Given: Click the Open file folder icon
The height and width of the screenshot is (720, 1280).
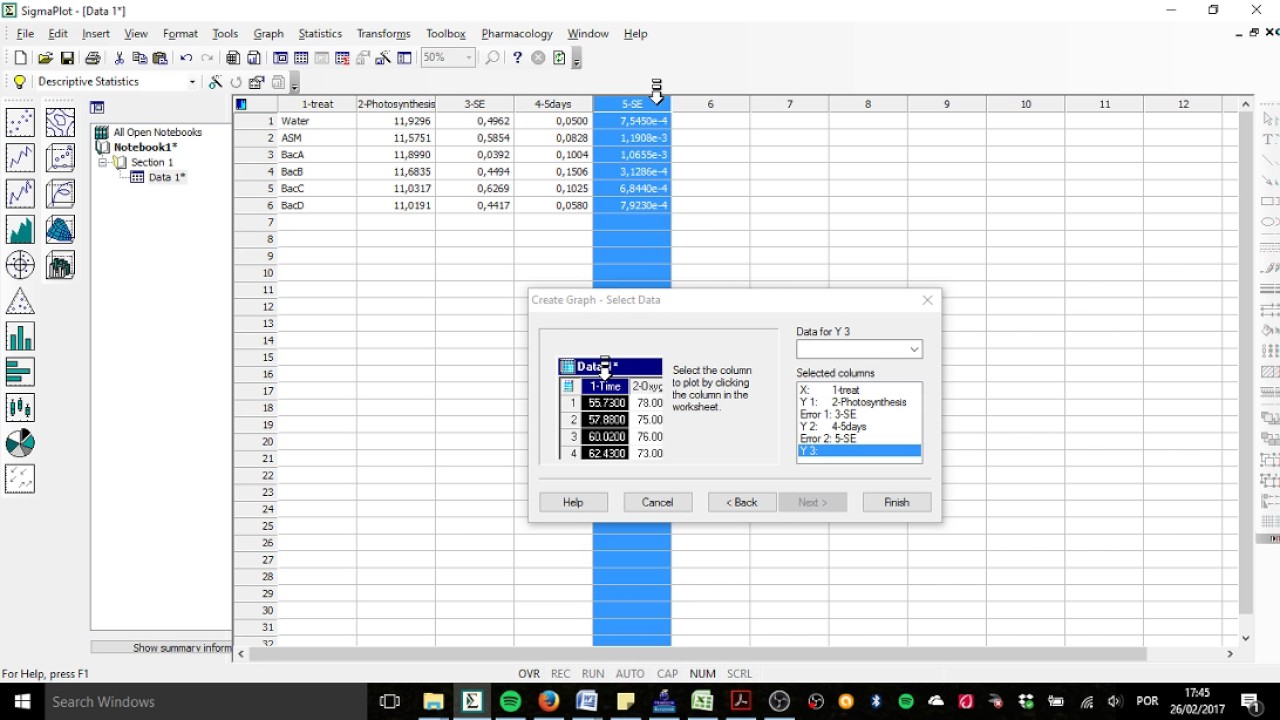Looking at the screenshot, I should 45,58.
